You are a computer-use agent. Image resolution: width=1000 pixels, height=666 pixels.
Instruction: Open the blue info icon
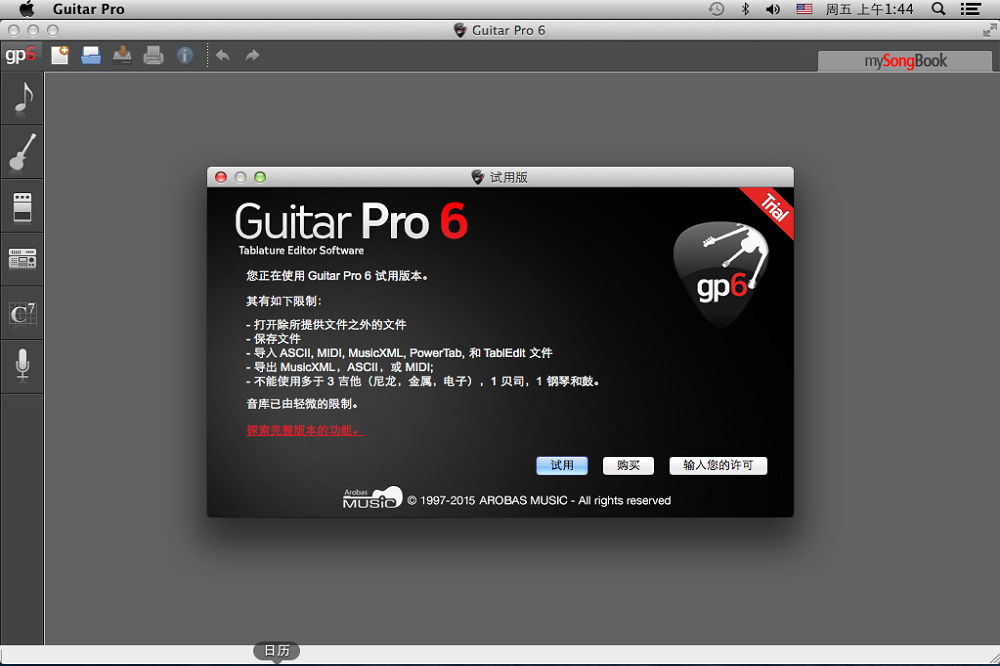coord(185,56)
